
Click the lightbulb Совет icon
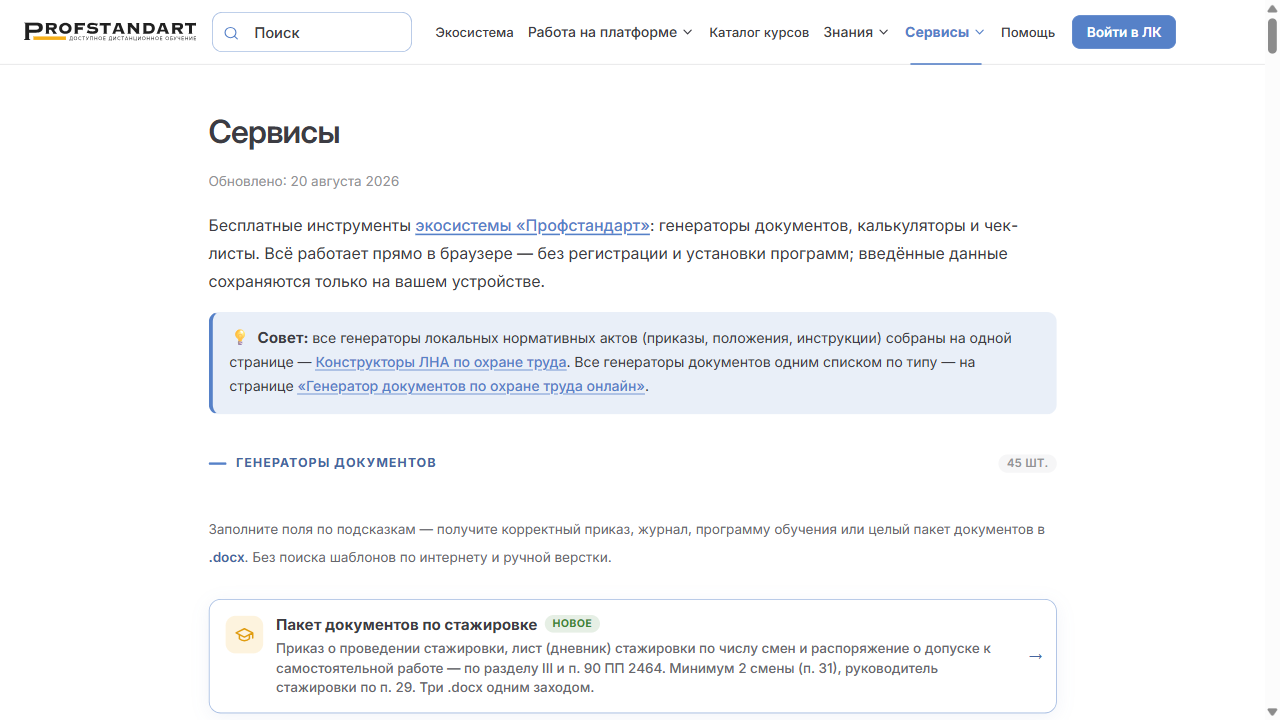(x=240, y=338)
